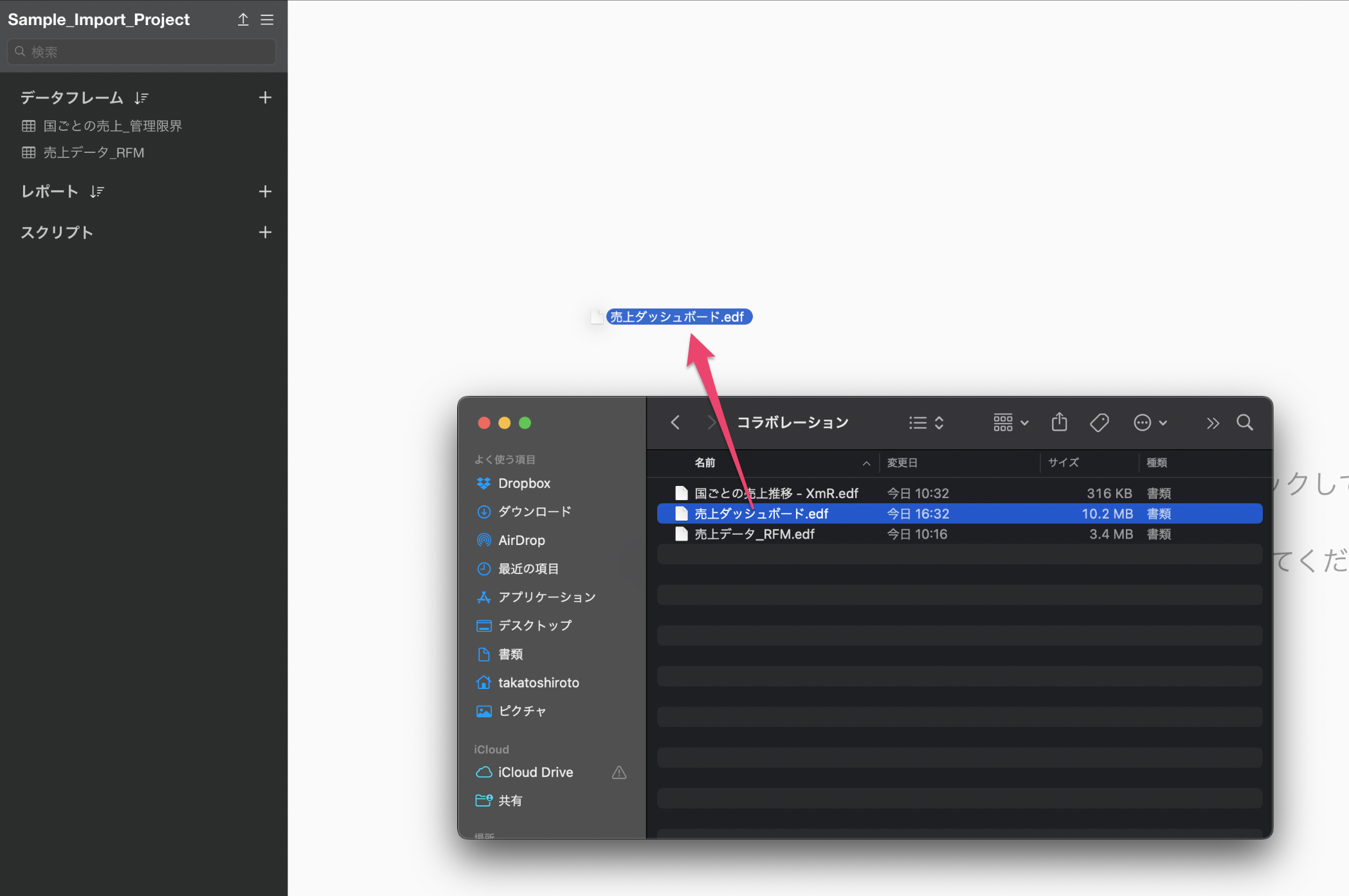Image resolution: width=1349 pixels, height=896 pixels.
Task: Open the grouping options dropdown
Action: pyautogui.click(x=1010, y=422)
